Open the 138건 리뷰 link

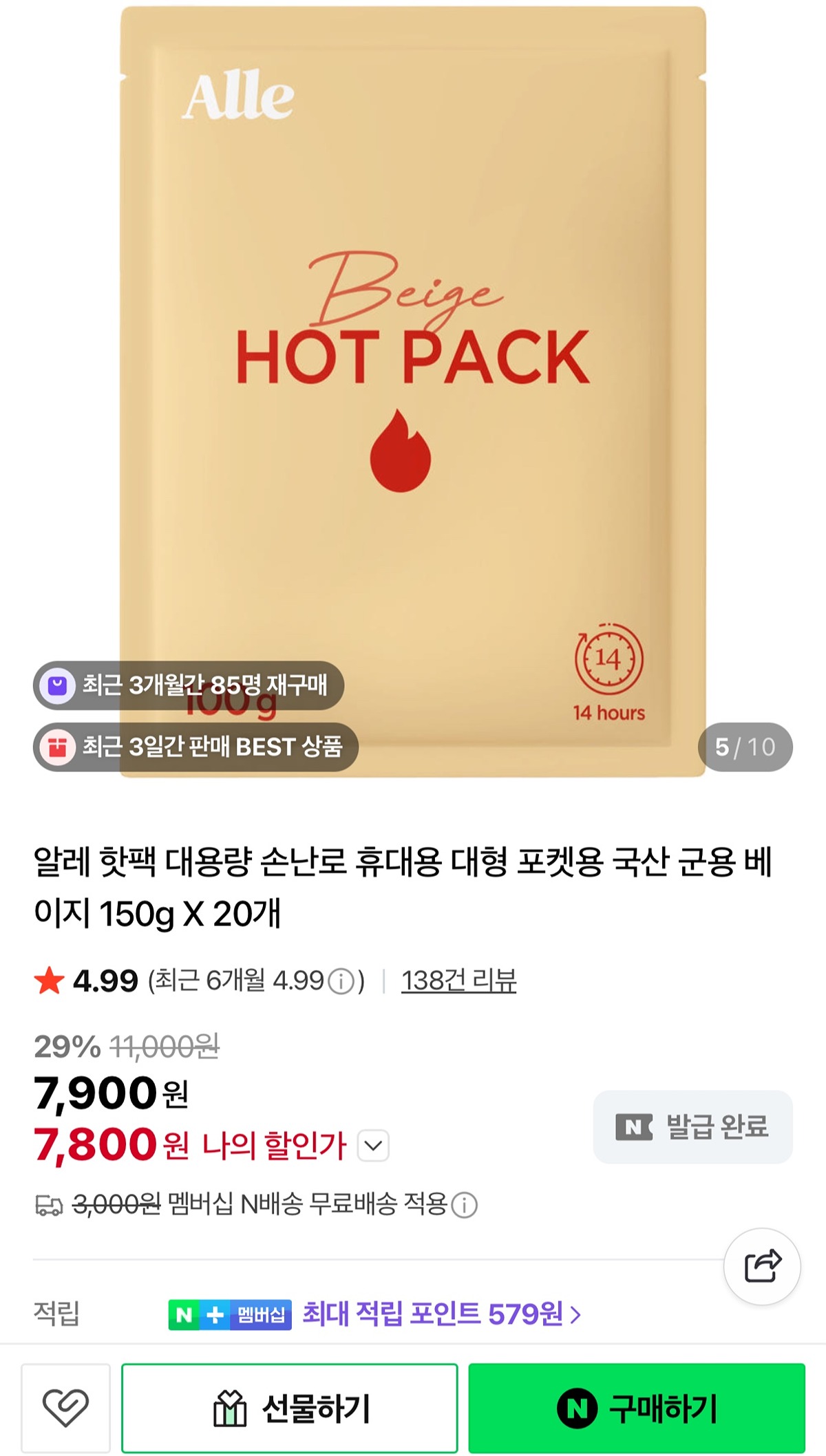click(459, 981)
